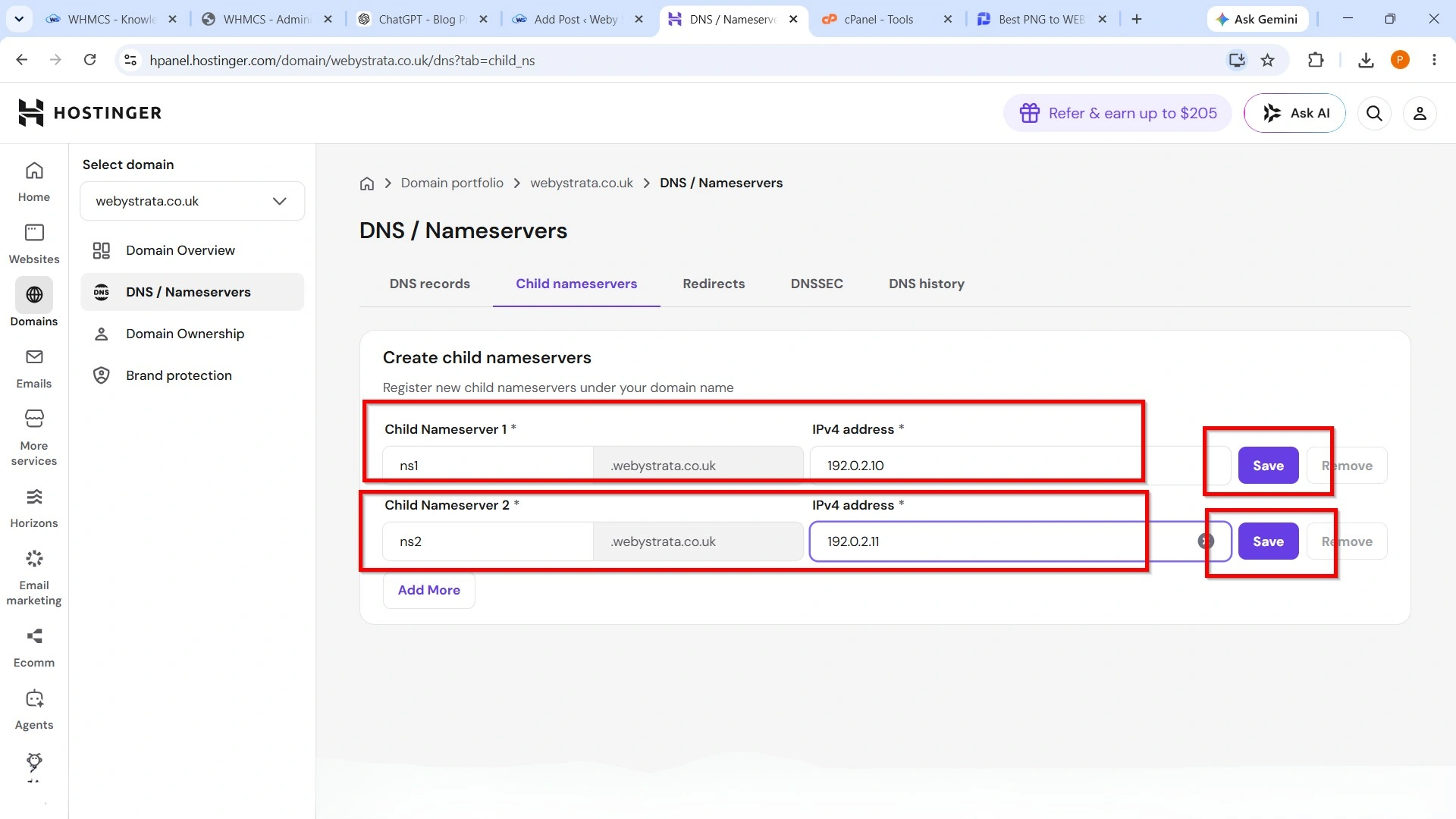Open the Horizons sidebar icon
The width and height of the screenshot is (1456, 819).
tap(34, 497)
